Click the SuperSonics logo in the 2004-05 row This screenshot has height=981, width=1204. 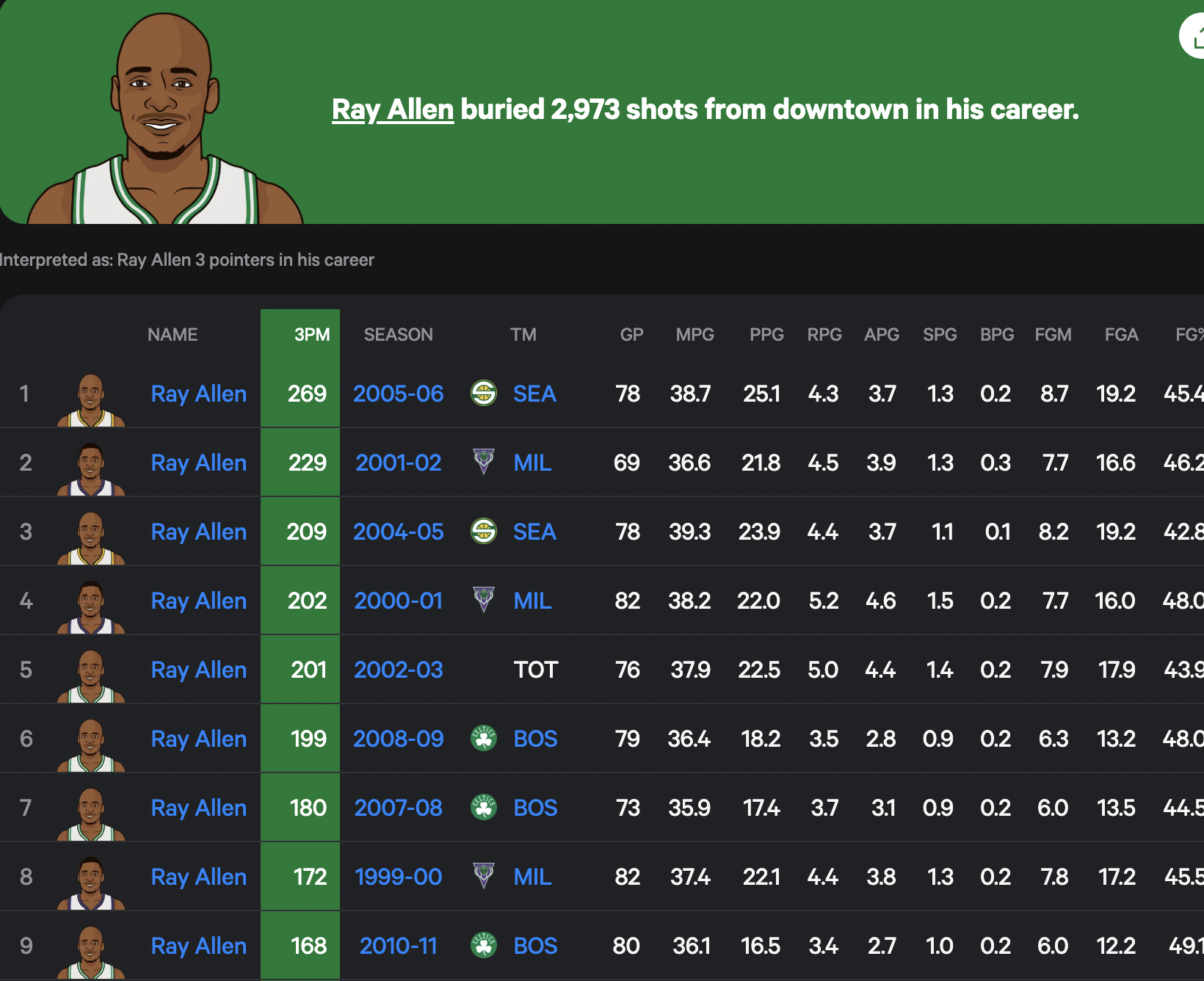(x=484, y=531)
